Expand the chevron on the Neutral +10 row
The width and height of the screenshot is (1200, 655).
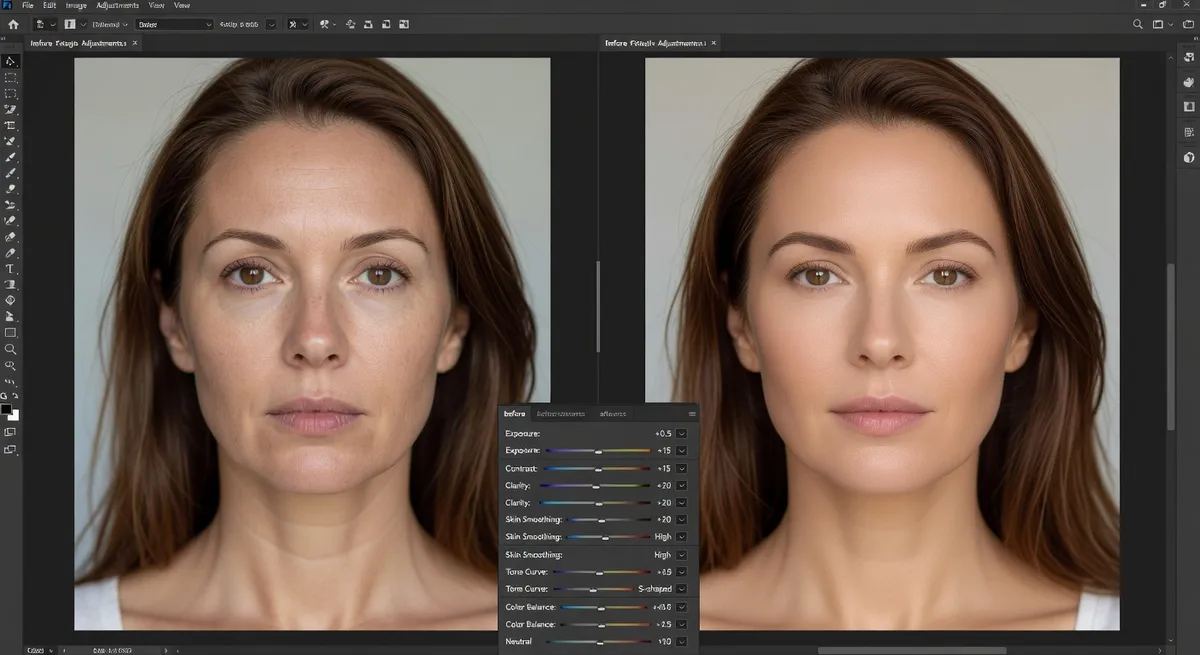[x=682, y=641]
